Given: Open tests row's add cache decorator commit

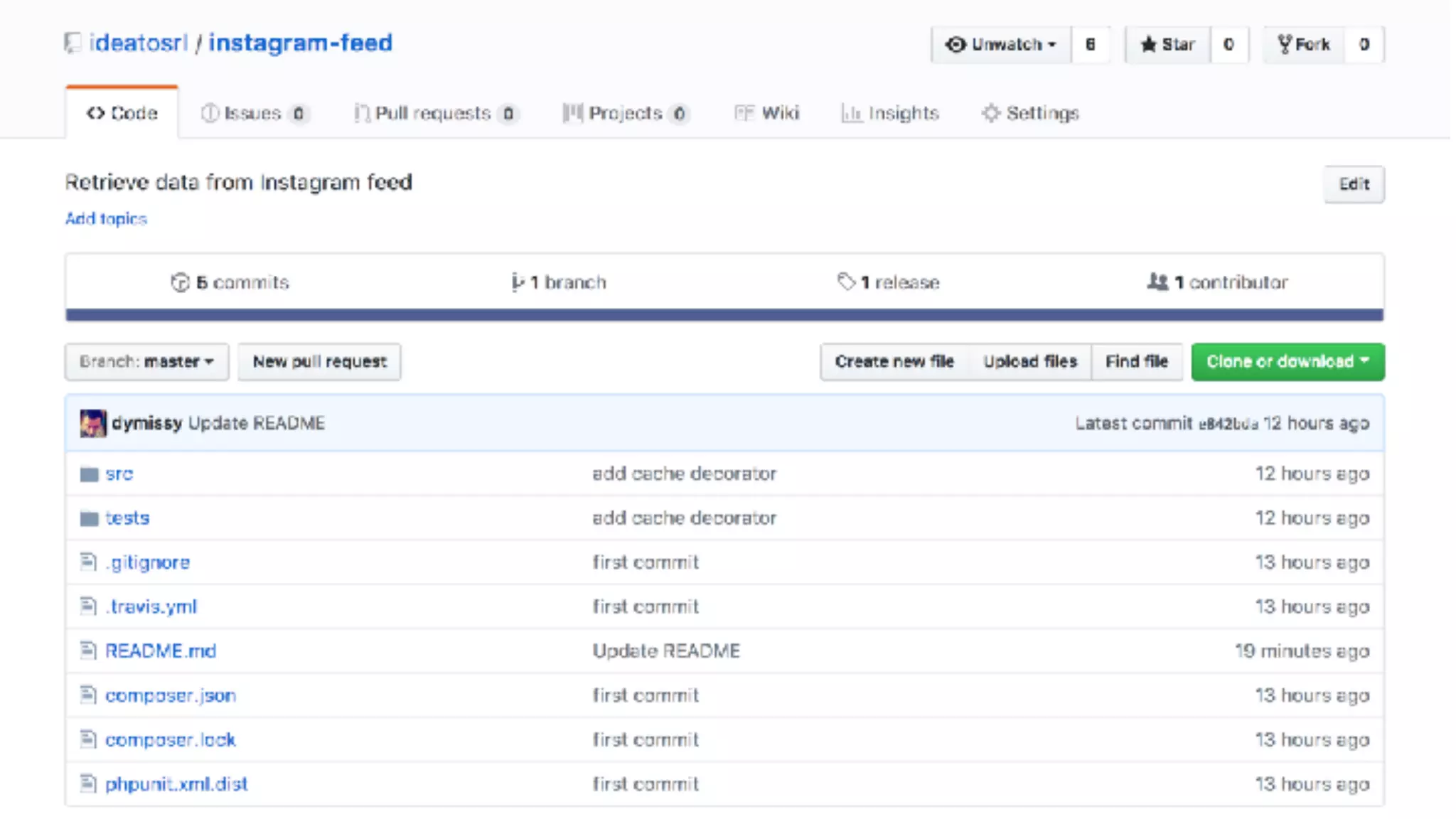Looking at the screenshot, I should click(x=685, y=518).
